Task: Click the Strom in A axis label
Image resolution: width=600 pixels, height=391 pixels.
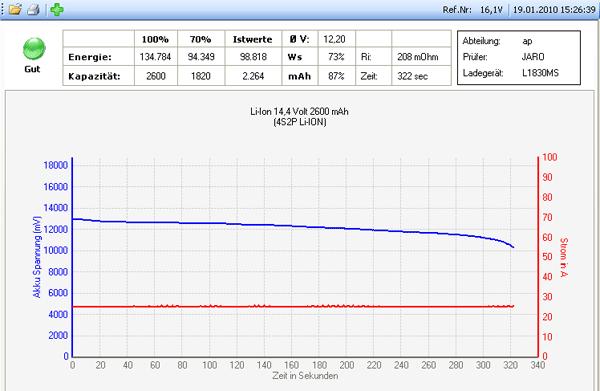Action: tap(564, 257)
